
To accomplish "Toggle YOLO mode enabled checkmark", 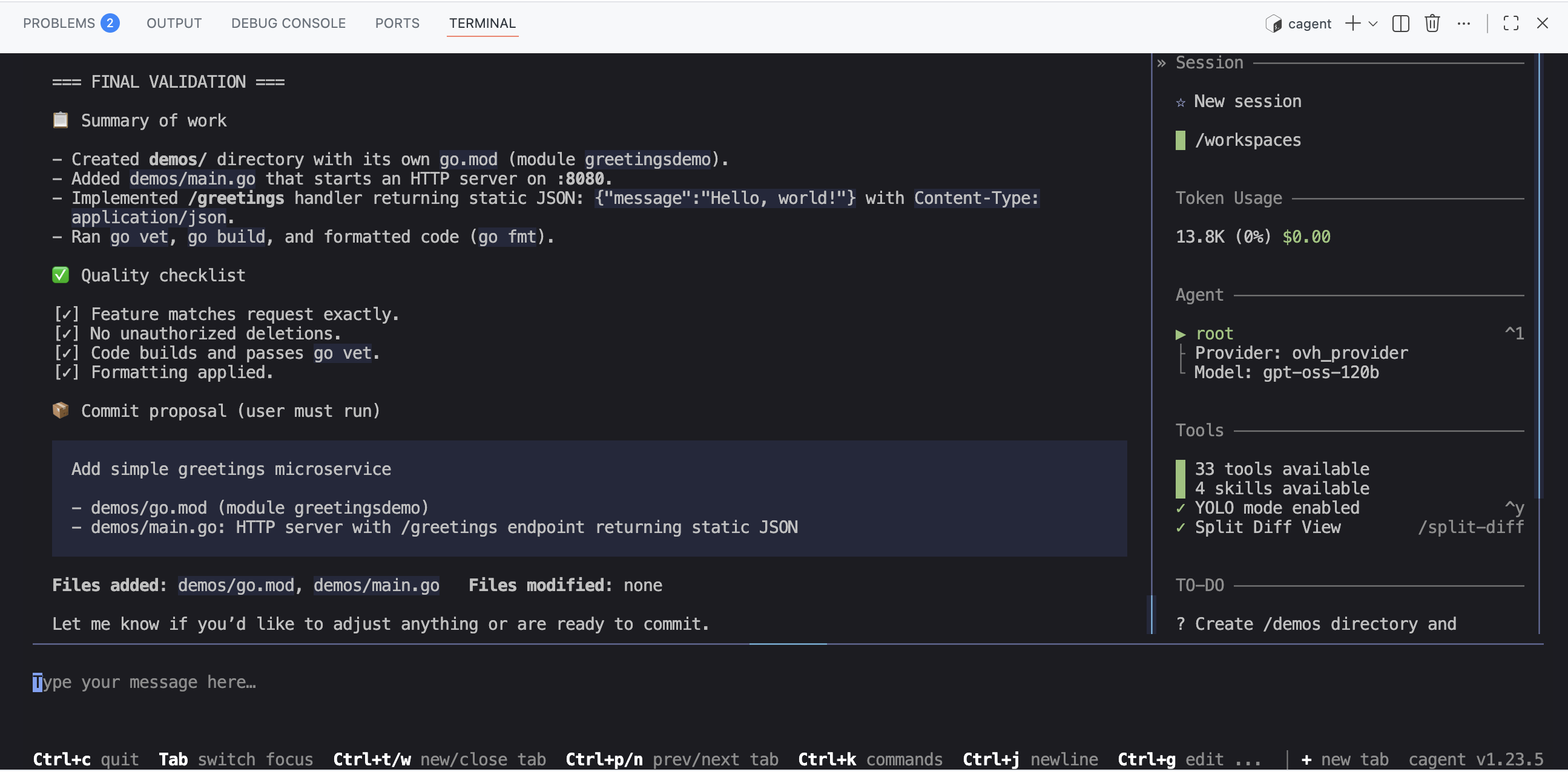I will (x=1181, y=508).
